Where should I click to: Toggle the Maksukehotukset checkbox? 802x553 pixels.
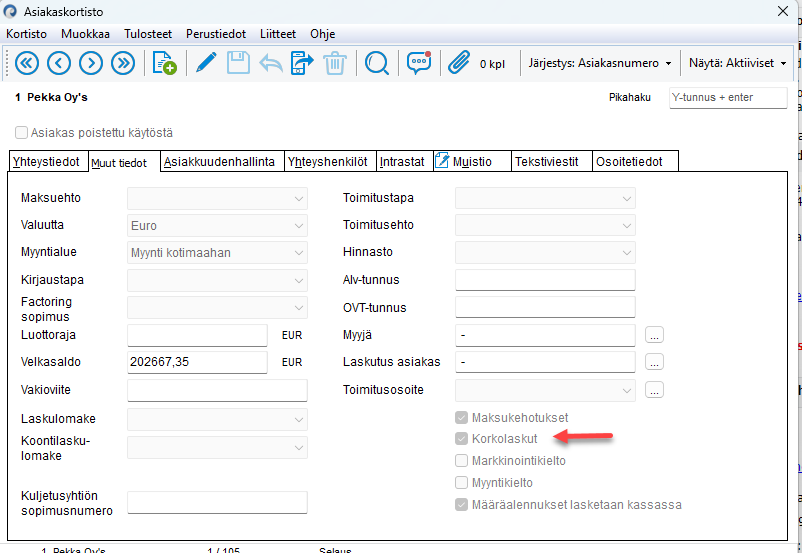461,417
